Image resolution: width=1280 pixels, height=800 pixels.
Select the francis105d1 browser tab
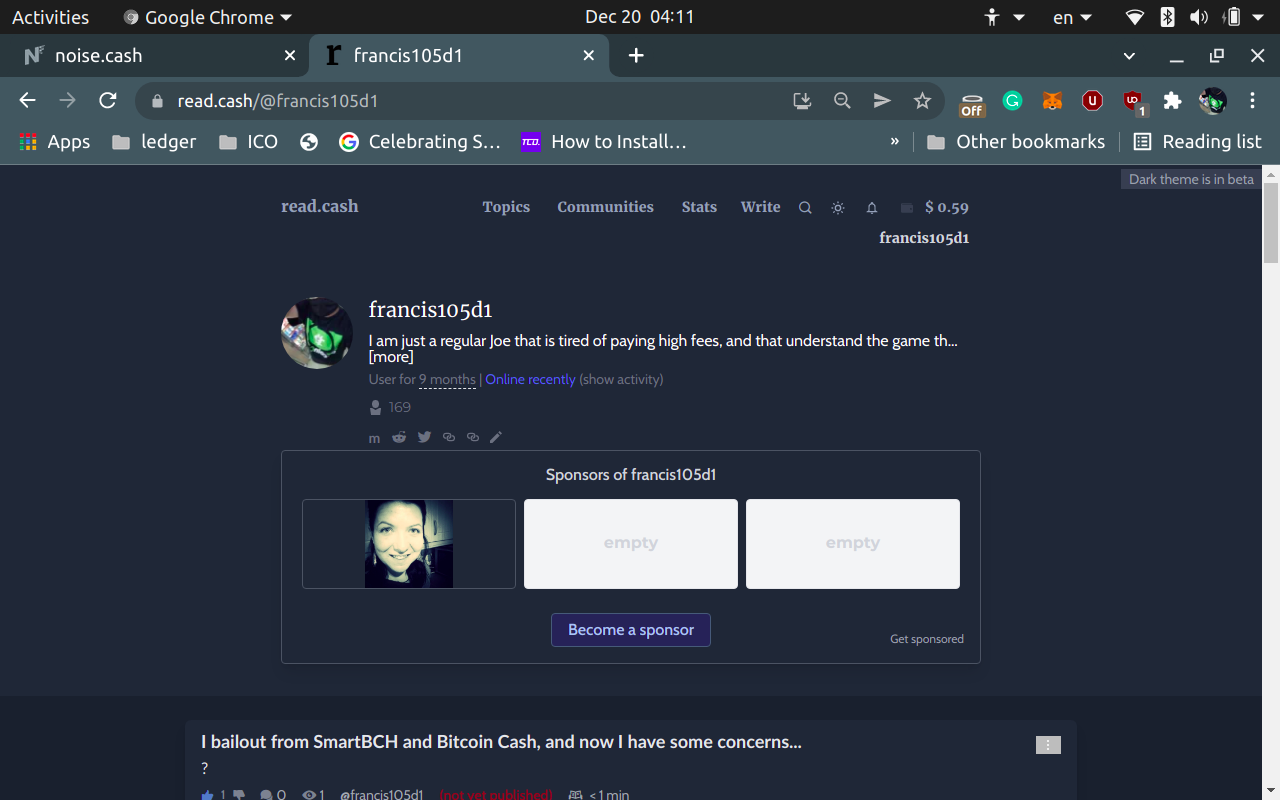(x=459, y=56)
